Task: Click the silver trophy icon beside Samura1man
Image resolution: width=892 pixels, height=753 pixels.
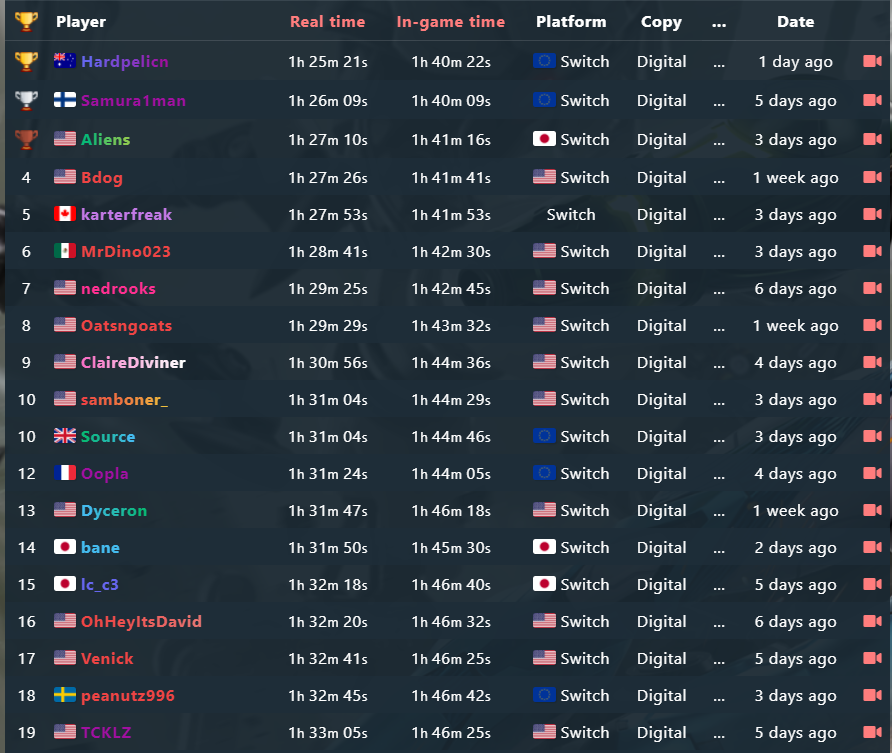Action: pos(26,100)
